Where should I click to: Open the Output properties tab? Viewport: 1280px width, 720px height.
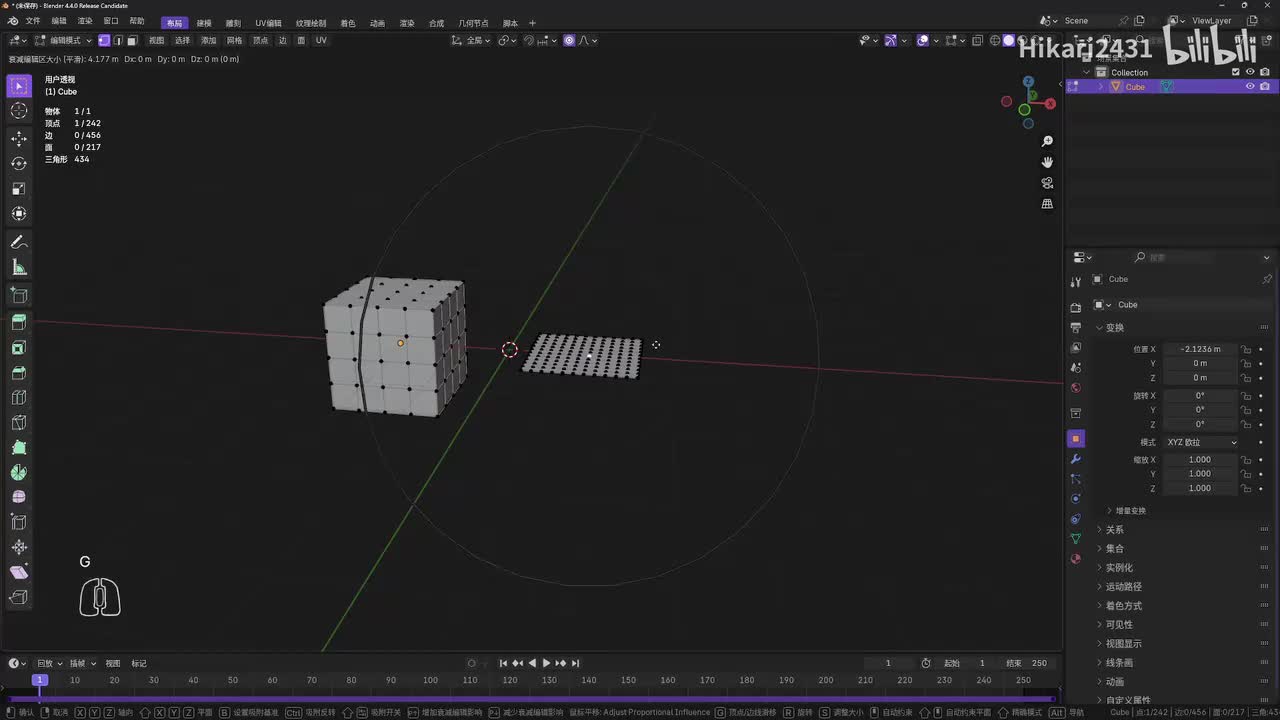[1076, 327]
